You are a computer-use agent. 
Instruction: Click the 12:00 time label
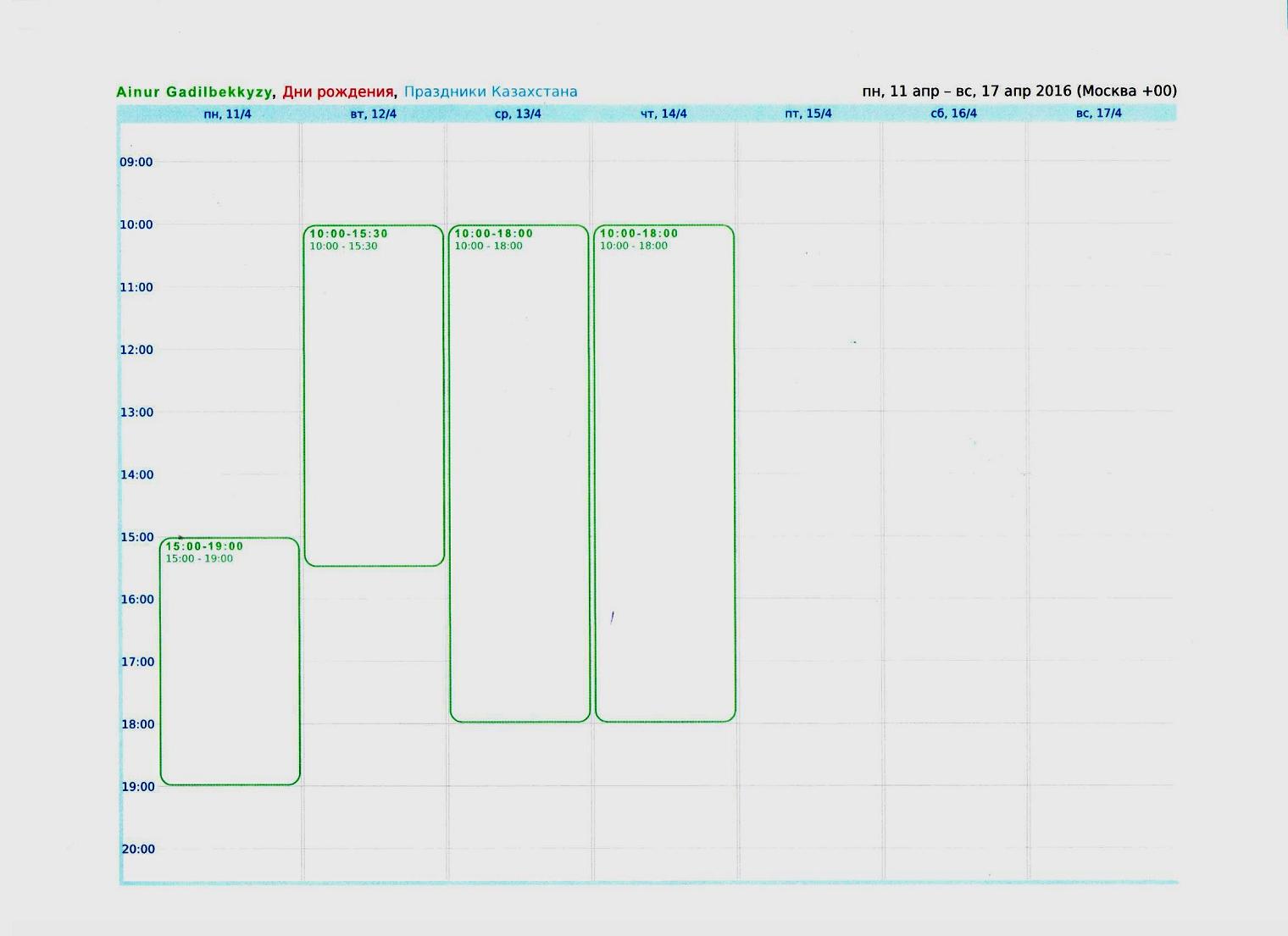point(136,350)
